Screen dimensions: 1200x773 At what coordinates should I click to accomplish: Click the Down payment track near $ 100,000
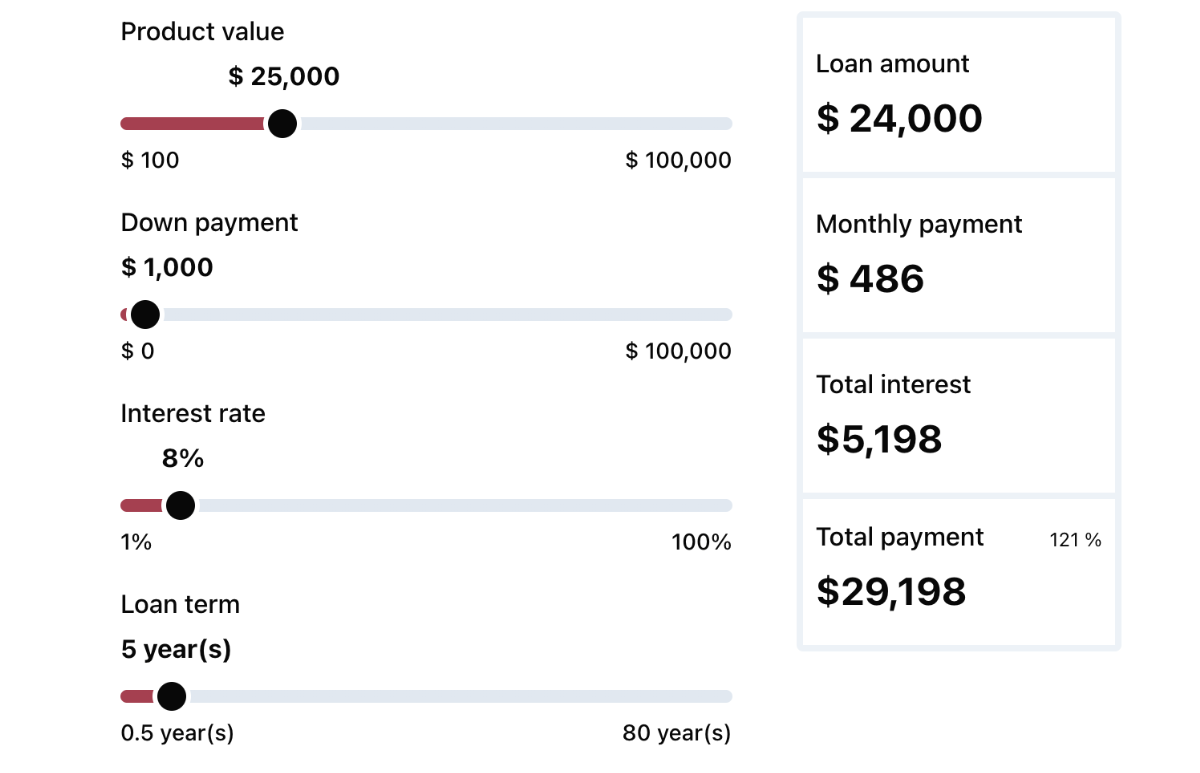point(715,315)
